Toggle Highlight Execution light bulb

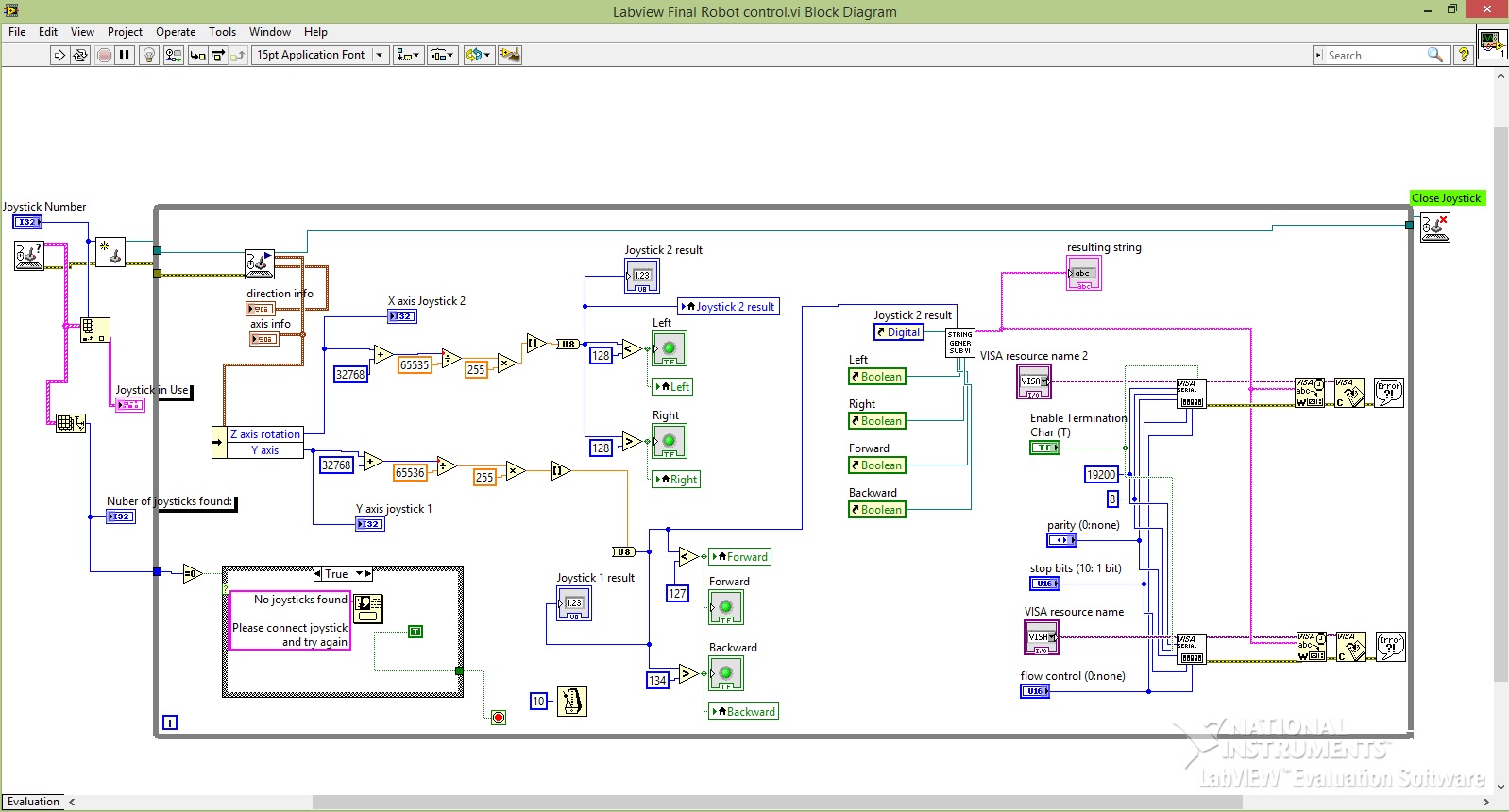click(x=148, y=55)
